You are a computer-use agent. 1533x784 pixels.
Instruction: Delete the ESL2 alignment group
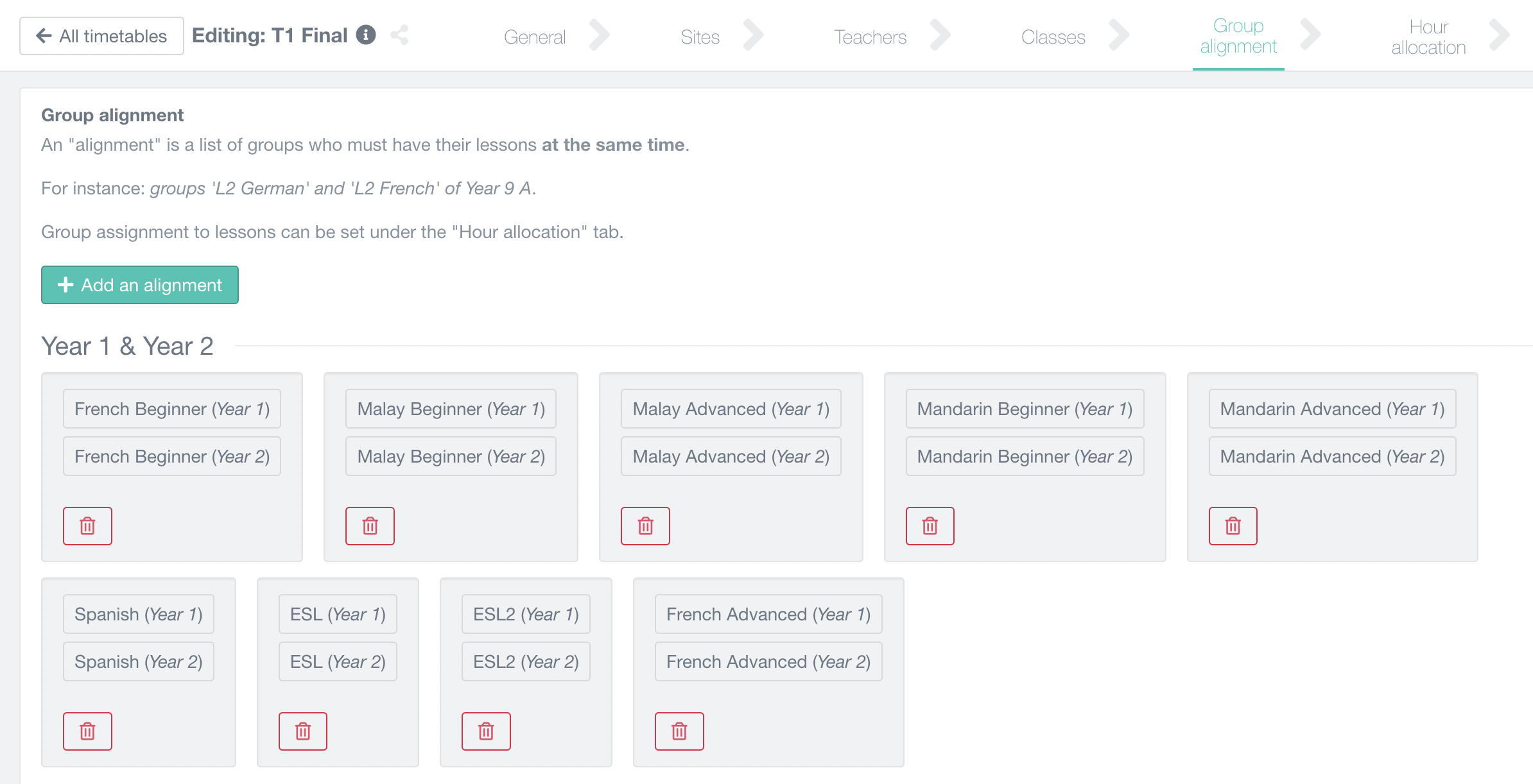486,731
